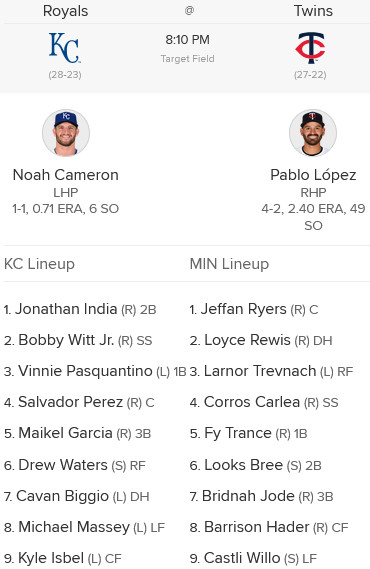Image resolution: width=370 pixels, height=569 pixels.
Task: Open Castli Willo player link
Action: (242, 558)
